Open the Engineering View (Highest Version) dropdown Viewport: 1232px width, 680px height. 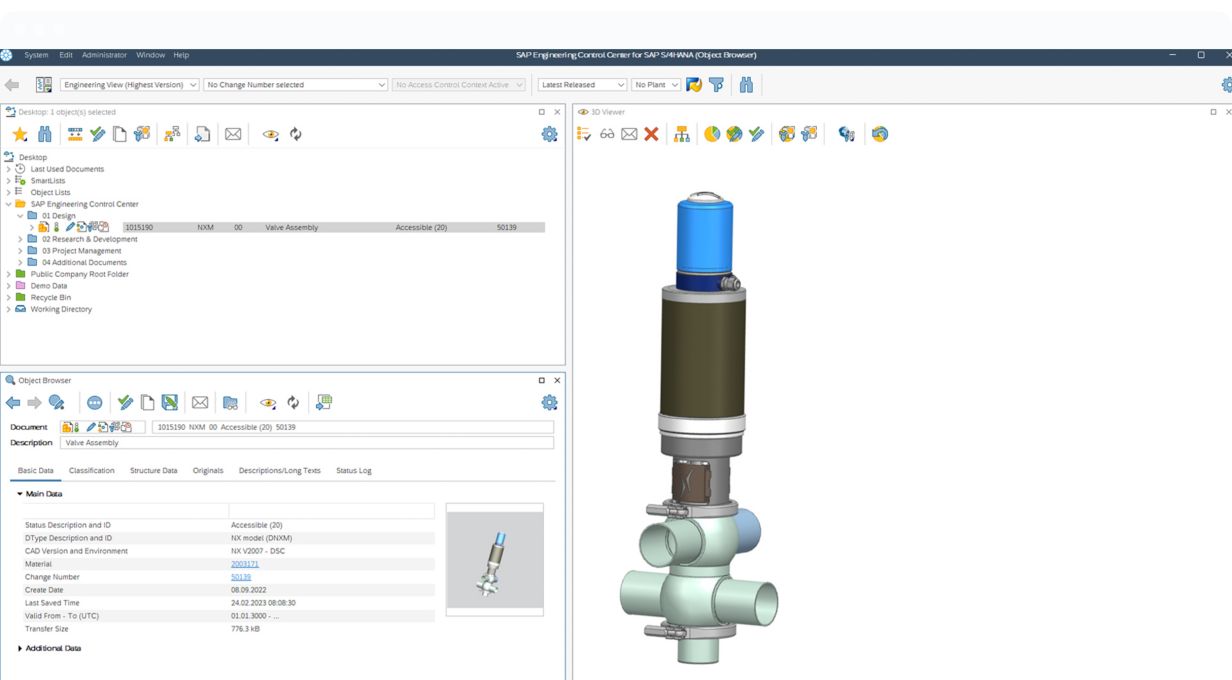130,85
